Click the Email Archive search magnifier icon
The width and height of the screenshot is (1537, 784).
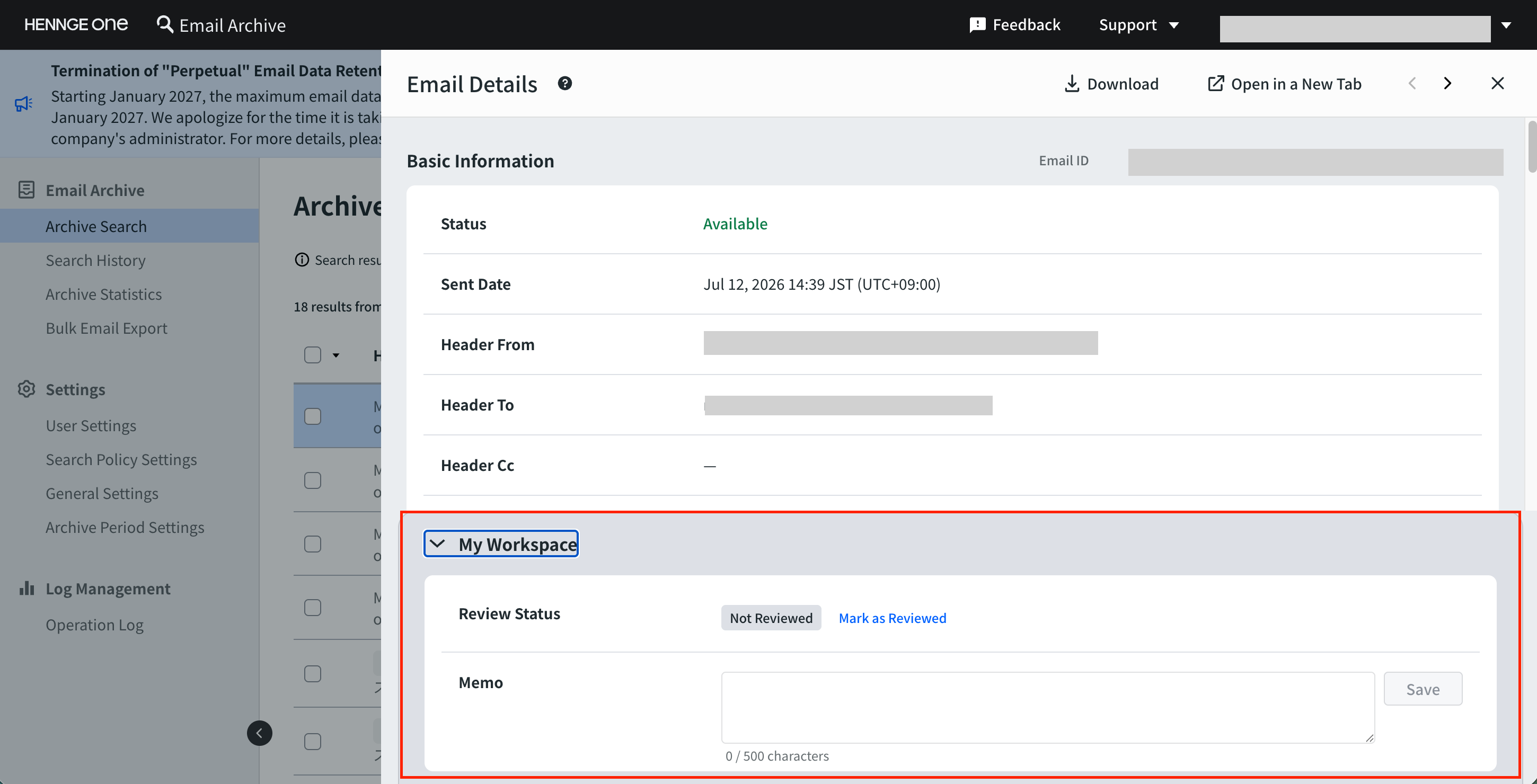coord(165,24)
